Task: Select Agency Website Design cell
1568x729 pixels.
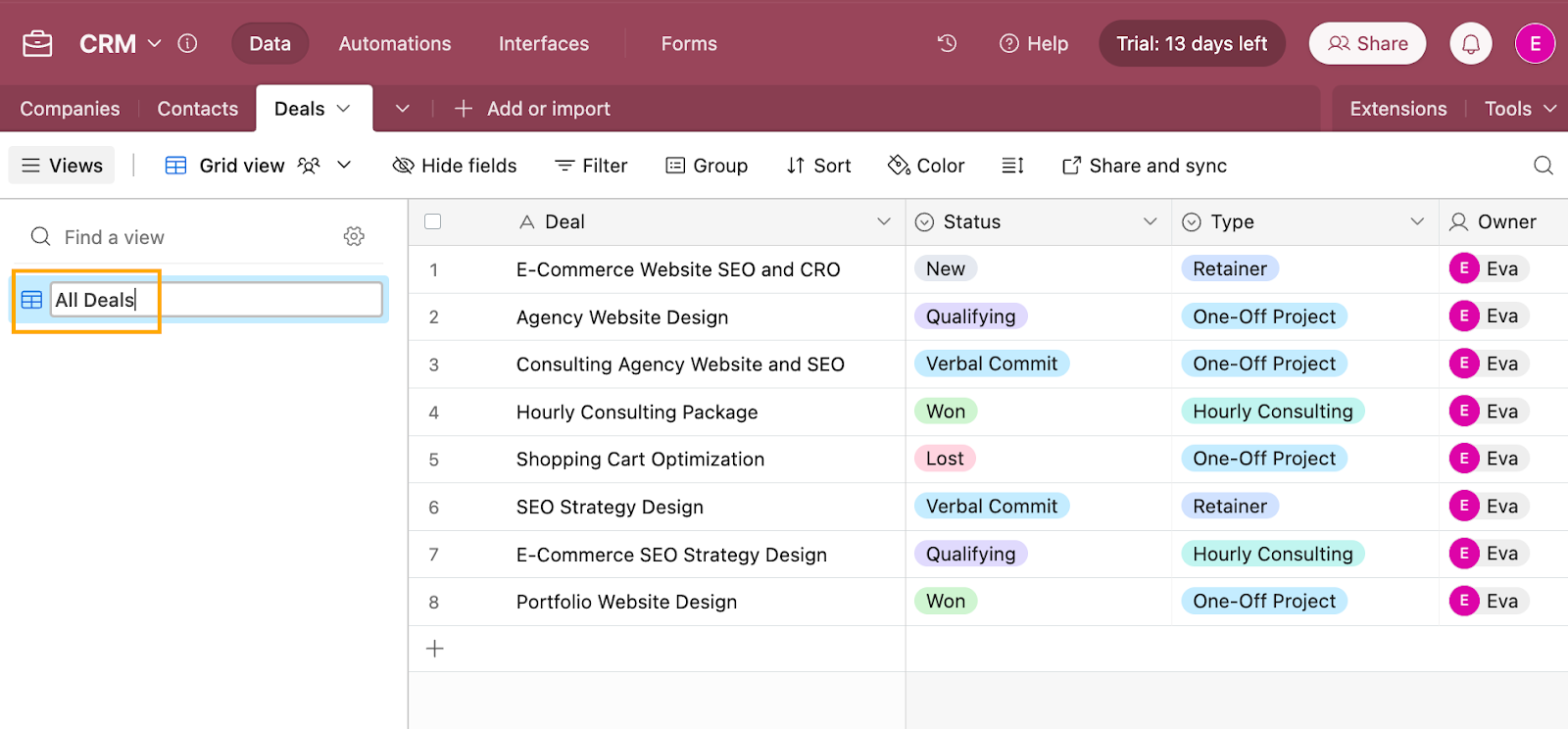Action: click(x=622, y=317)
